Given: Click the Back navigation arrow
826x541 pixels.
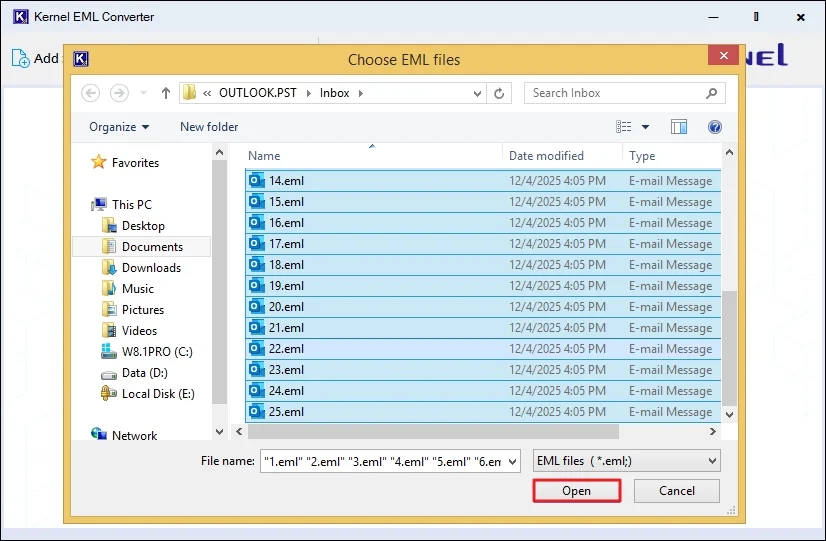Looking at the screenshot, I should point(90,93).
